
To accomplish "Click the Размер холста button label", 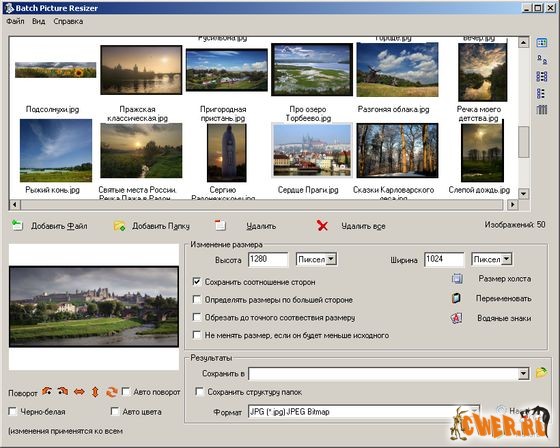I will [x=505, y=279].
